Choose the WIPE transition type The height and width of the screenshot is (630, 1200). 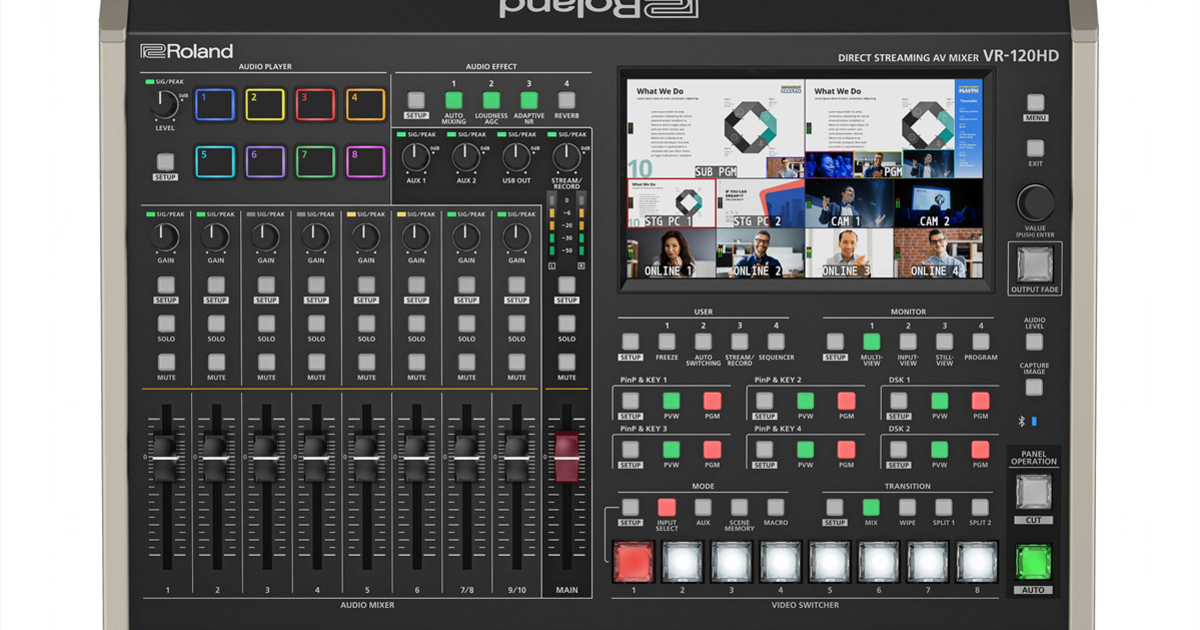(908, 507)
